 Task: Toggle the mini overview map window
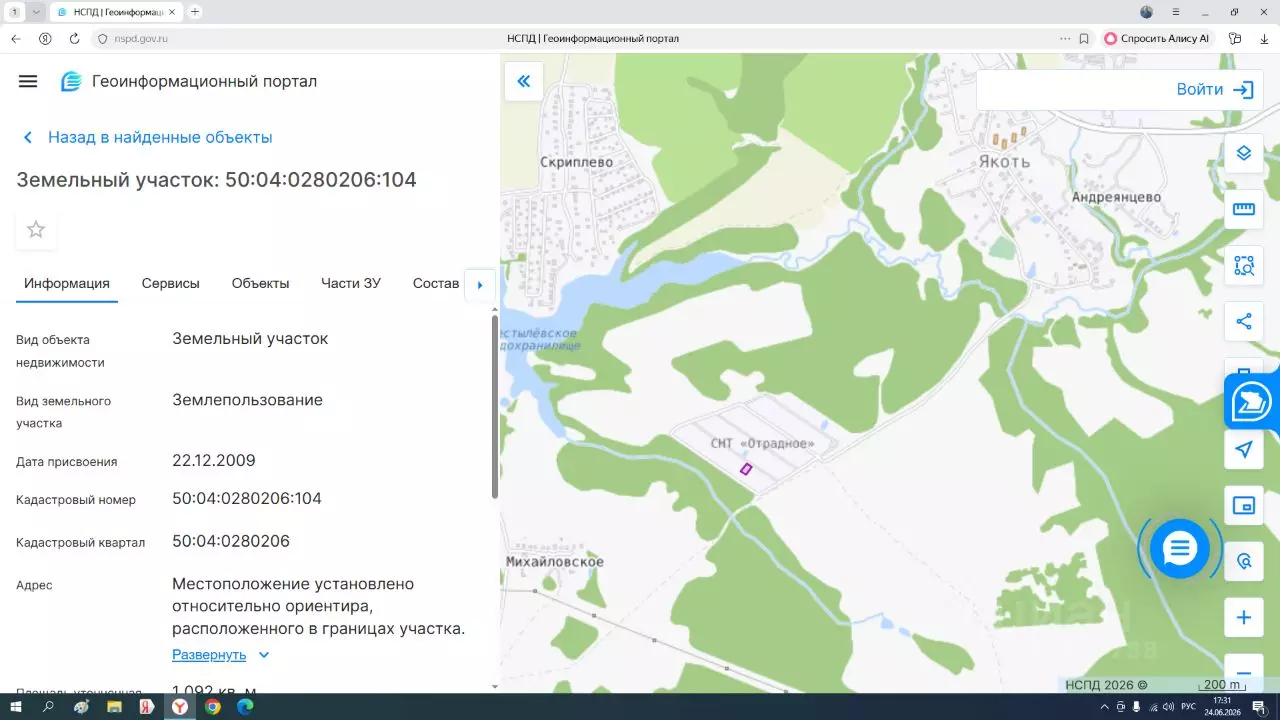pos(1244,505)
